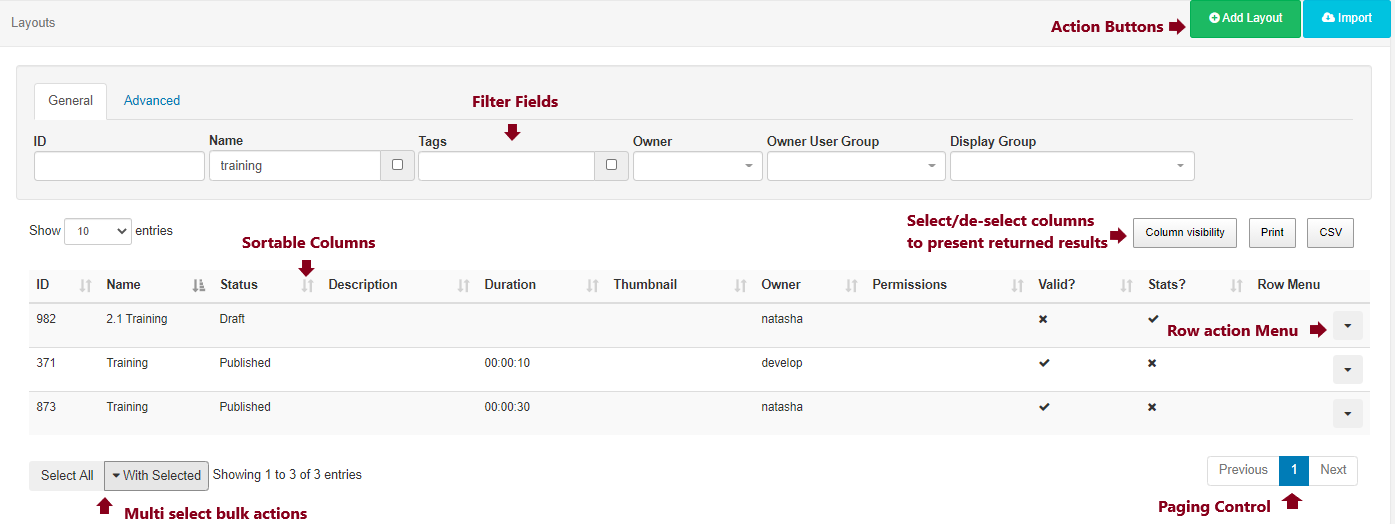The height and width of the screenshot is (524, 1395).
Task: Sort by Duration column arrows
Action: pyautogui.click(x=593, y=286)
